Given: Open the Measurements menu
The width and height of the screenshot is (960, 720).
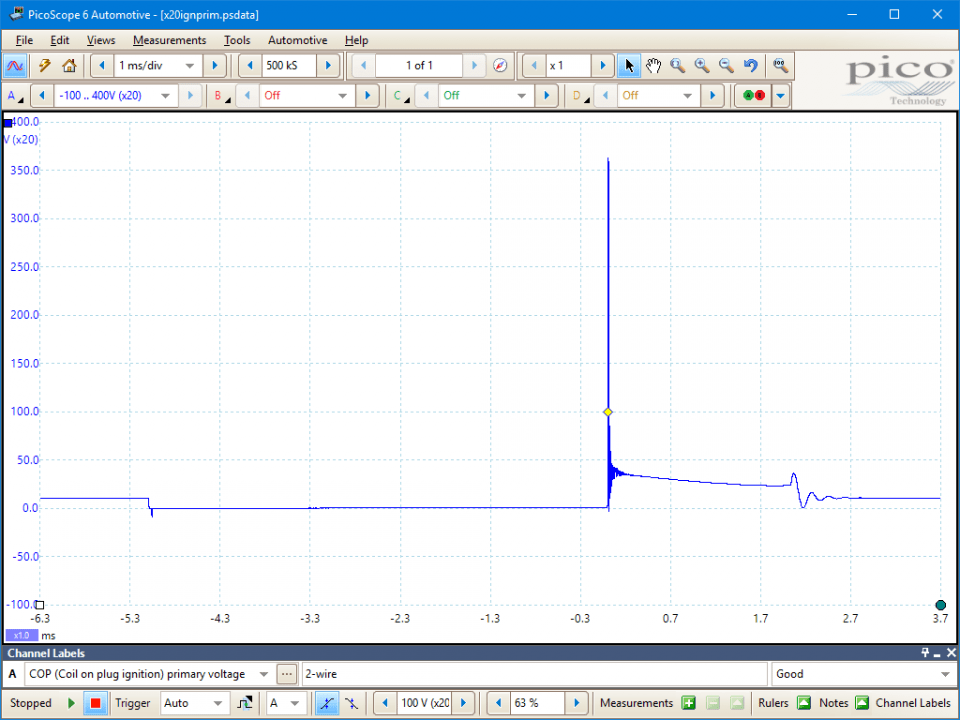Looking at the screenshot, I should click(170, 40).
